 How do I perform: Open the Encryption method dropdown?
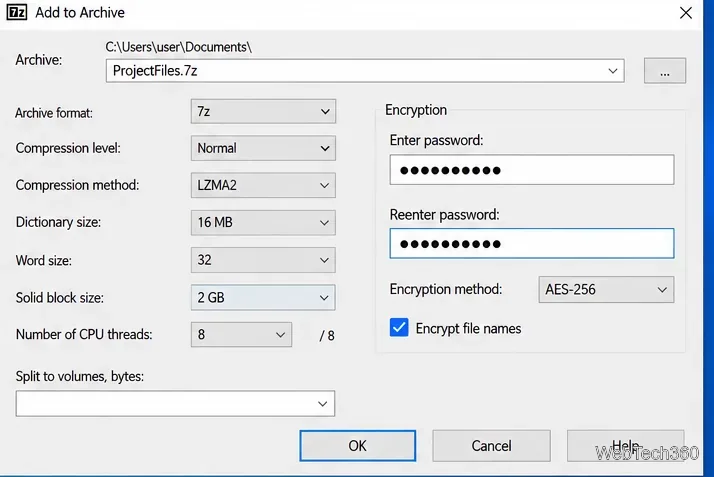(606, 289)
